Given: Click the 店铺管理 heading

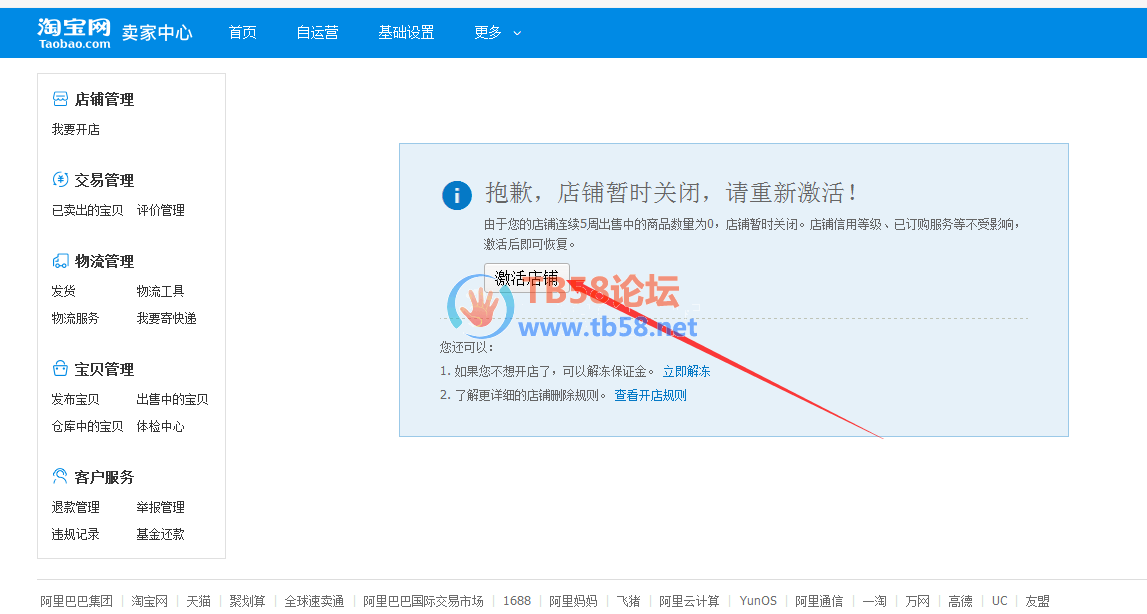Looking at the screenshot, I should tap(104, 100).
